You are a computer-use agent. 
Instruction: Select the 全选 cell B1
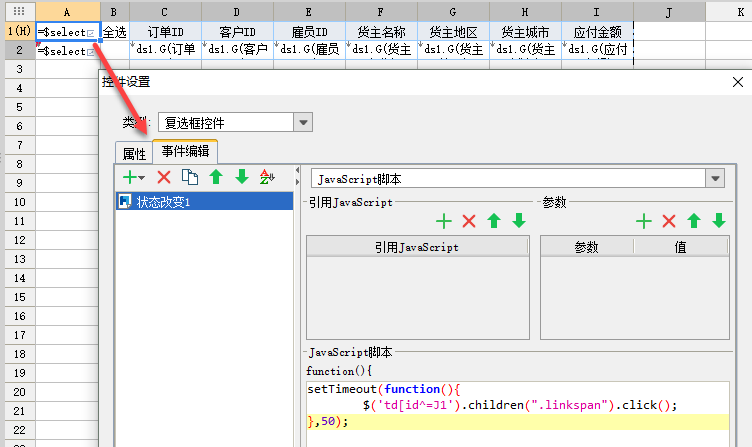coord(115,32)
